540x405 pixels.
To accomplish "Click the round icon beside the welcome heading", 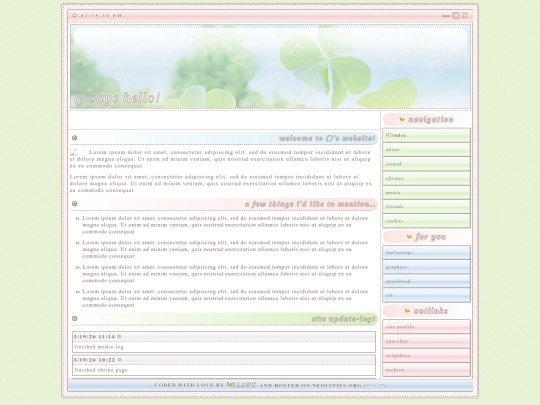I will (74, 138).
